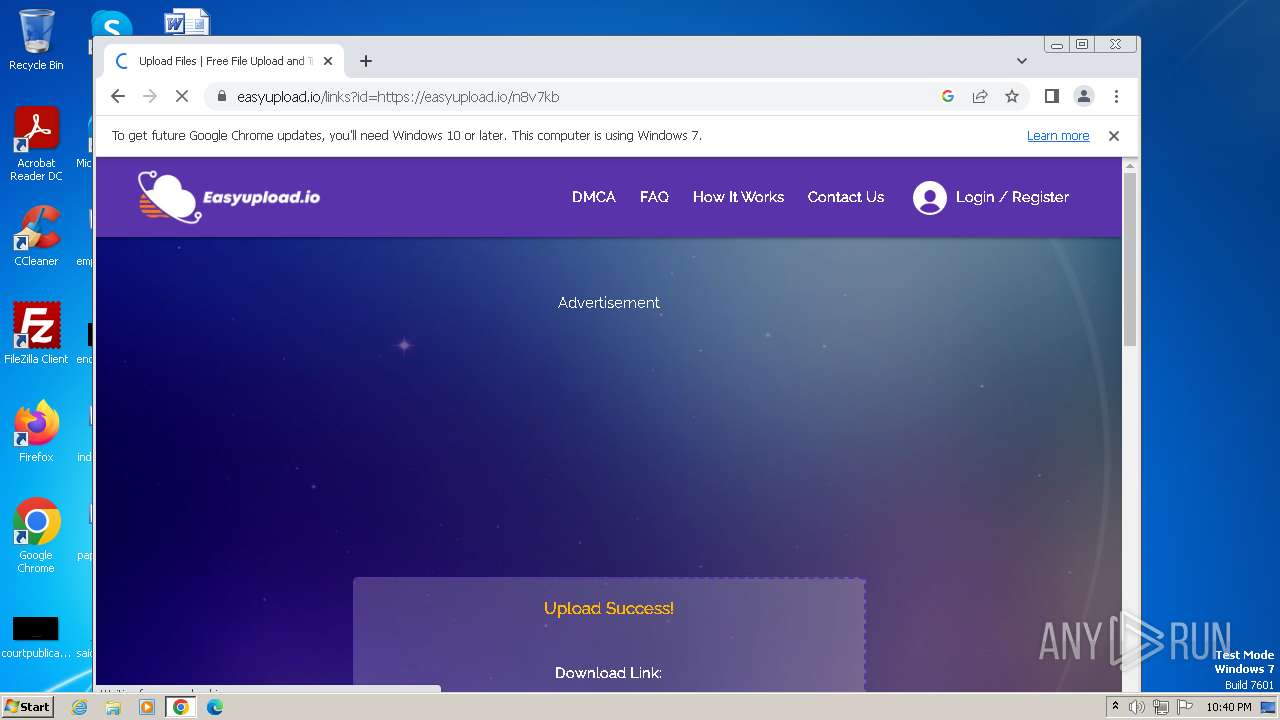Viewport: 1280px width, 720px height.
Task: Click the Advertisement label
Action: click(x=609, y=303)
